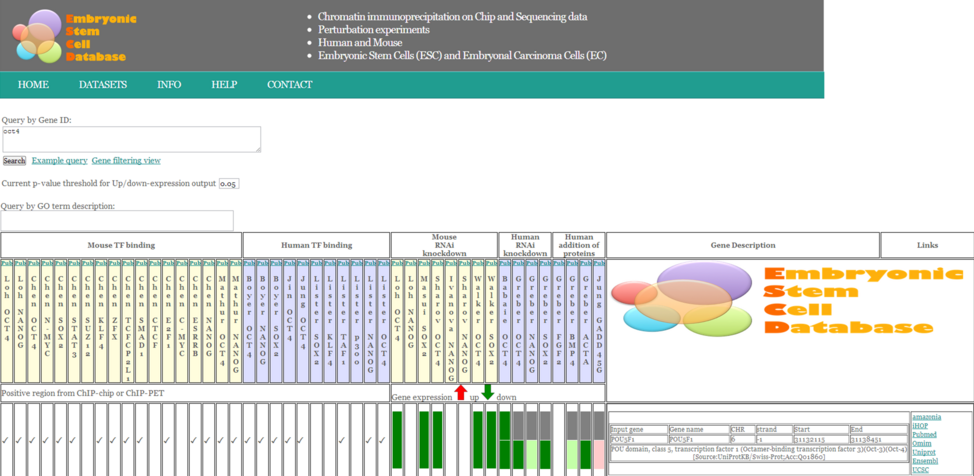Click the p-value threshold input box
Viewport: 974px width, 476px height.
pyautogui.click(x=229, y=184)
